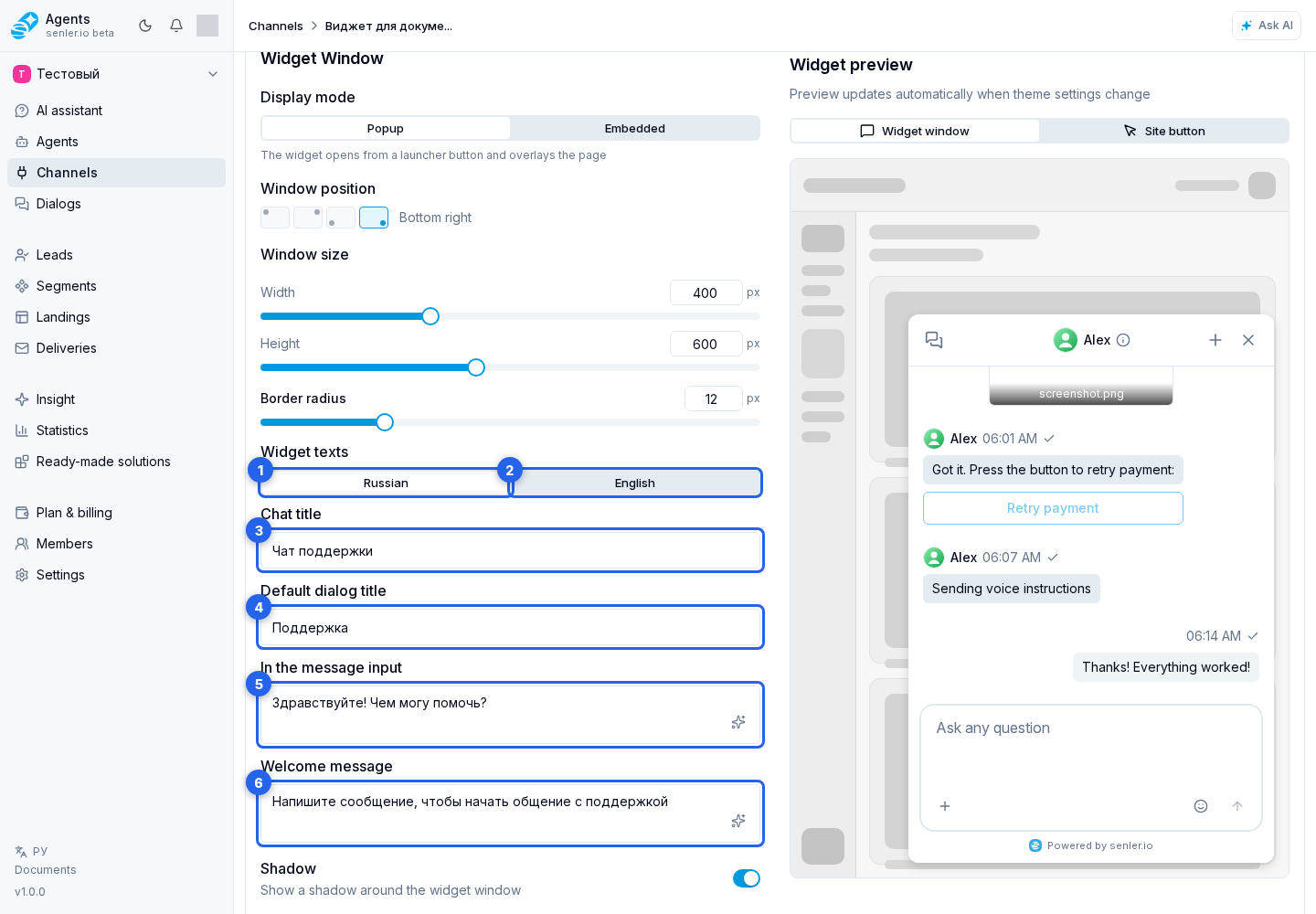
Task: Click Channels breadcrumb link
Action: (x=275, y=26)
